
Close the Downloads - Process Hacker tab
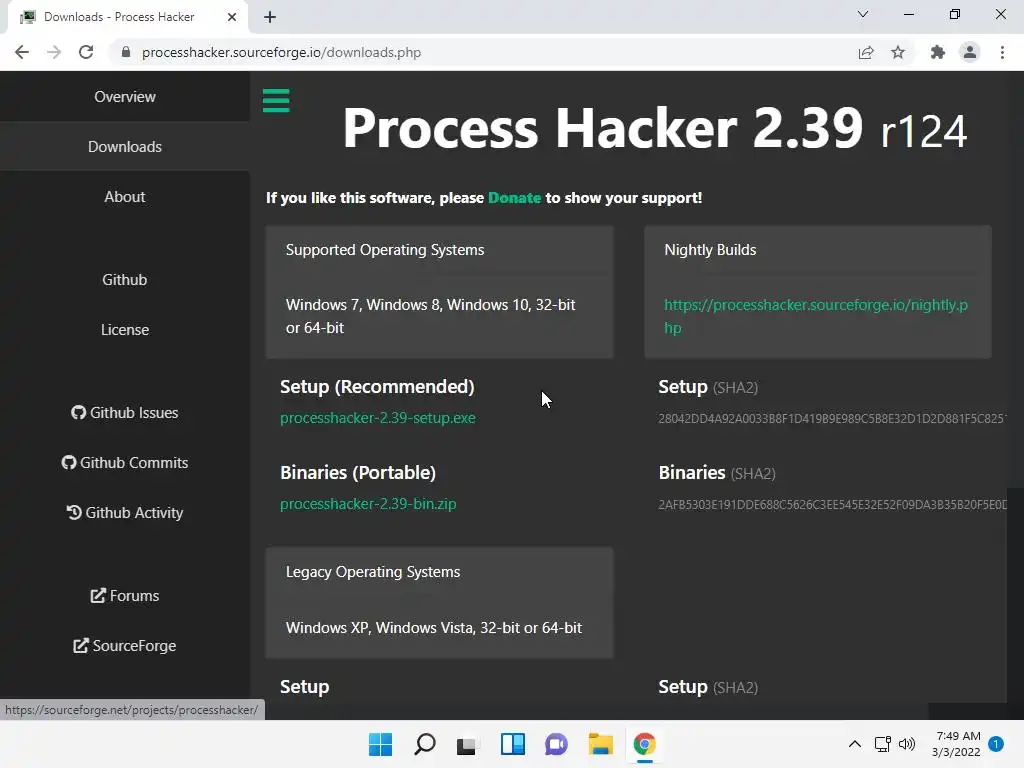click(x=232, y=17)
